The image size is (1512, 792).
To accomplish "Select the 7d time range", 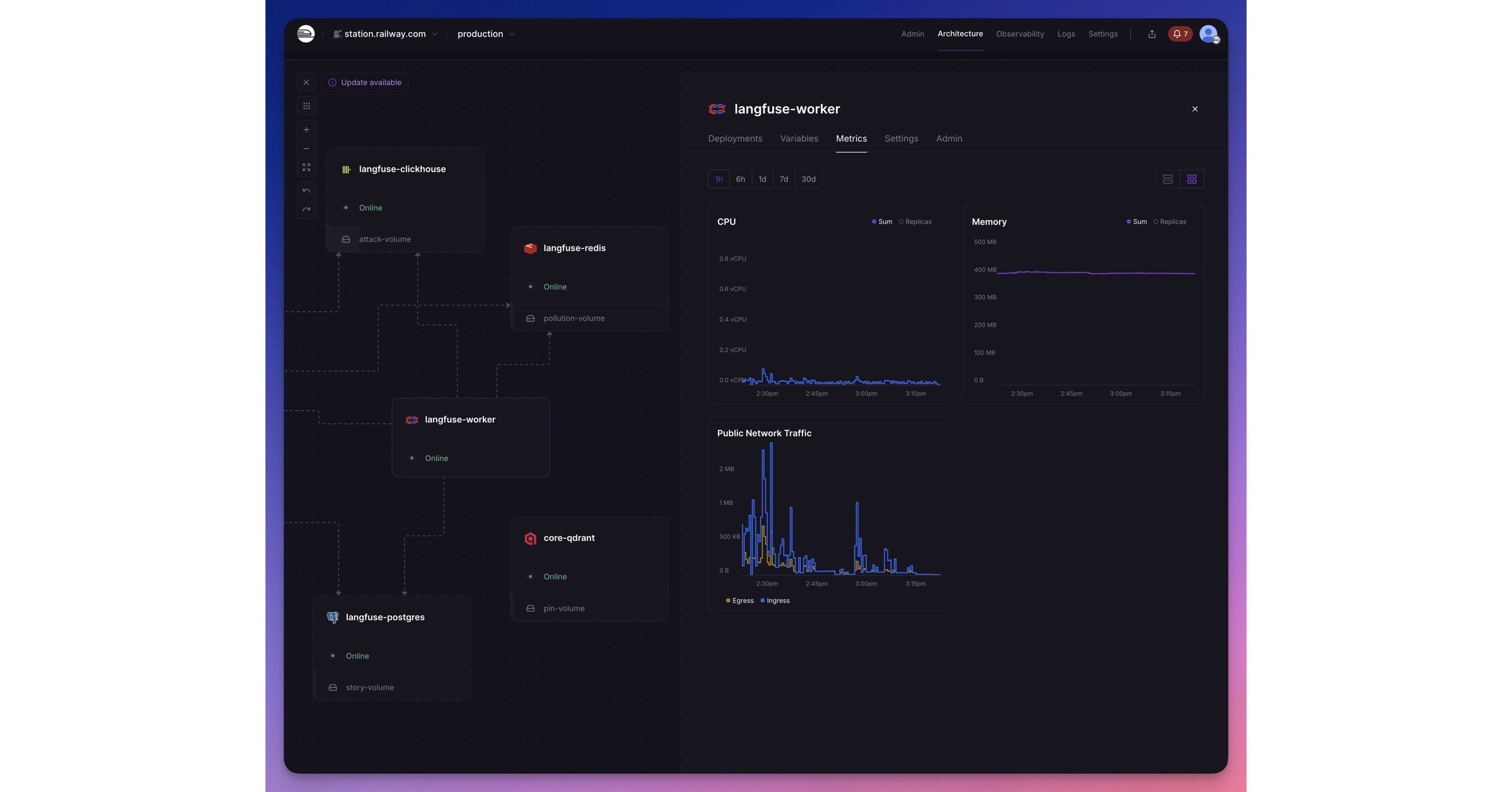I will 783,179.
